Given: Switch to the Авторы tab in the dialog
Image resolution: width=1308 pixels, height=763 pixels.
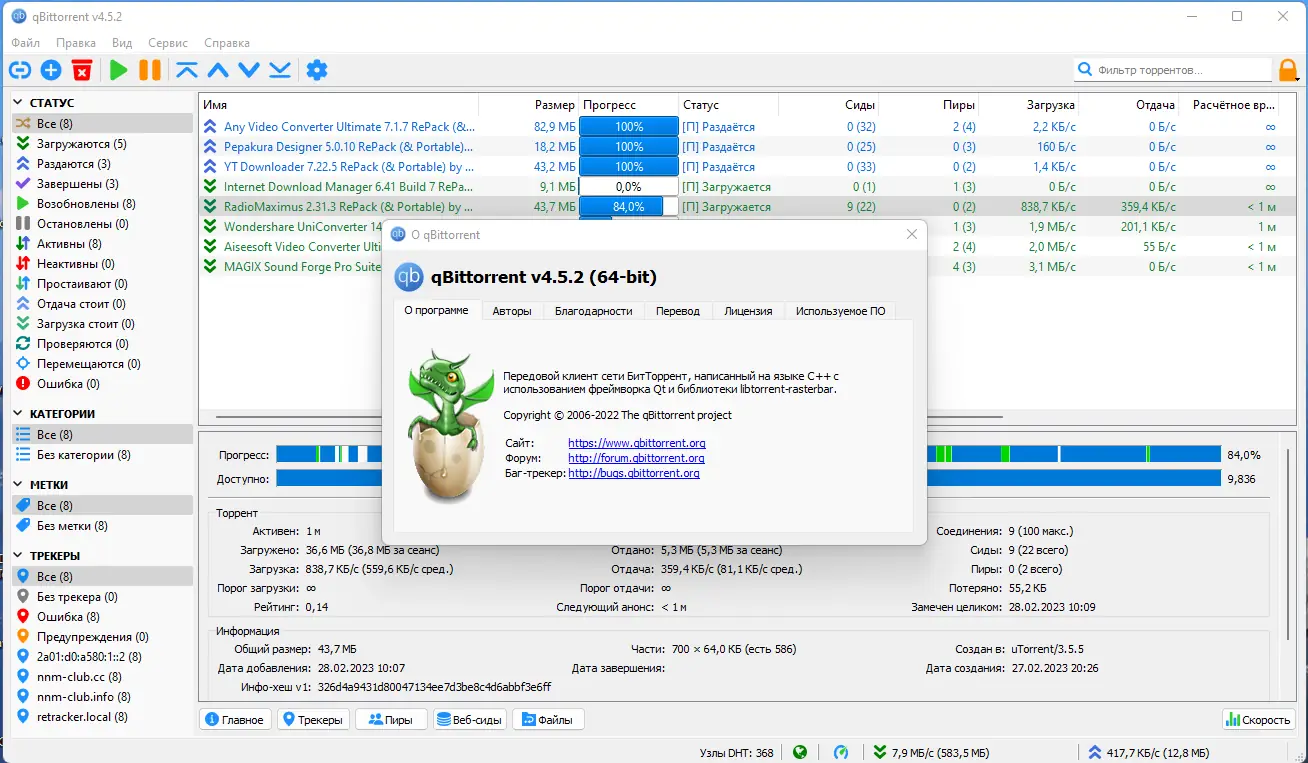Looking at the screenshot, I should coord(512,311).
